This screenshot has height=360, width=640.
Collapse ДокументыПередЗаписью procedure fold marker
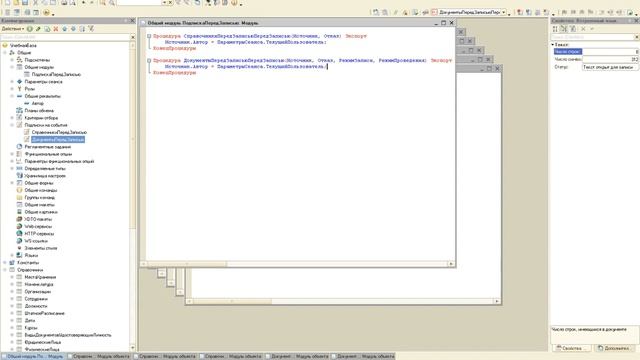click(x=149, y=60)
